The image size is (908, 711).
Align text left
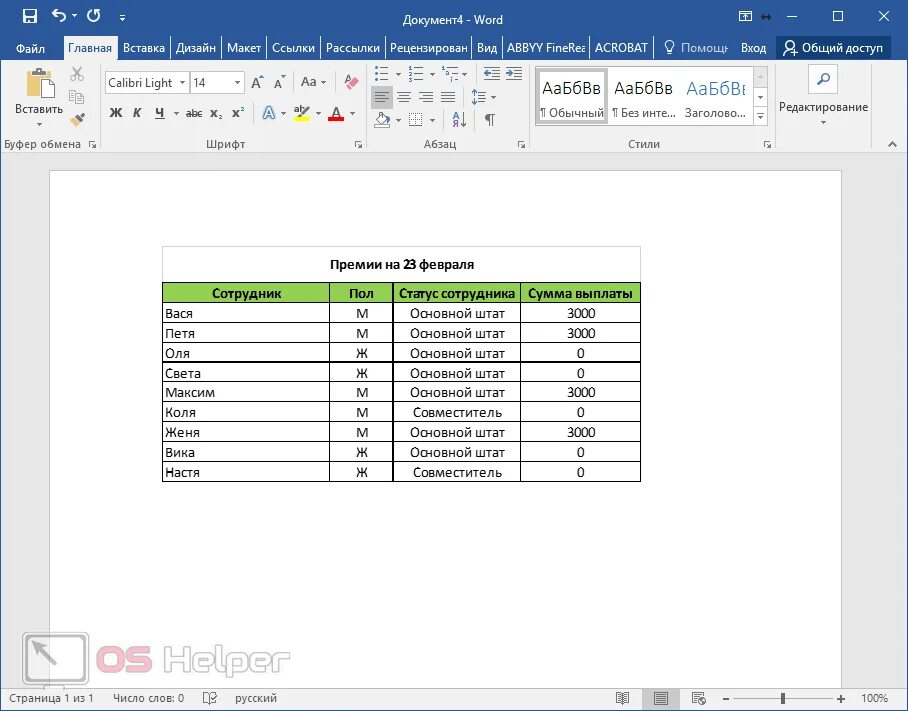382,97
